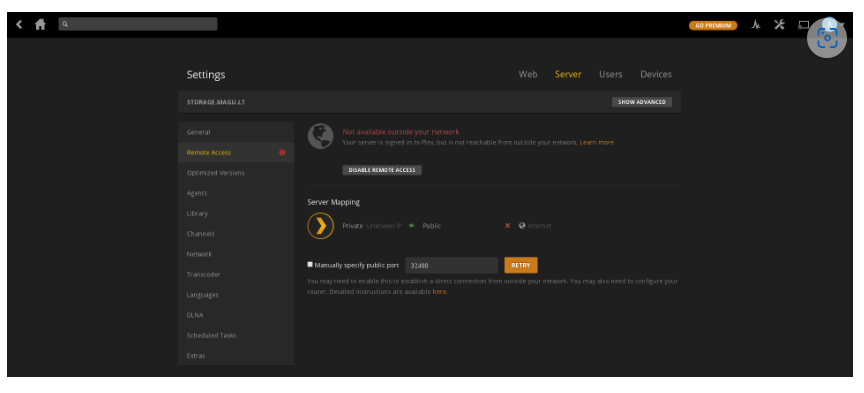Open Transcoder in the sidebar
Image resolution: width=864 pixels, height=393 pixels.
(236, 274)
